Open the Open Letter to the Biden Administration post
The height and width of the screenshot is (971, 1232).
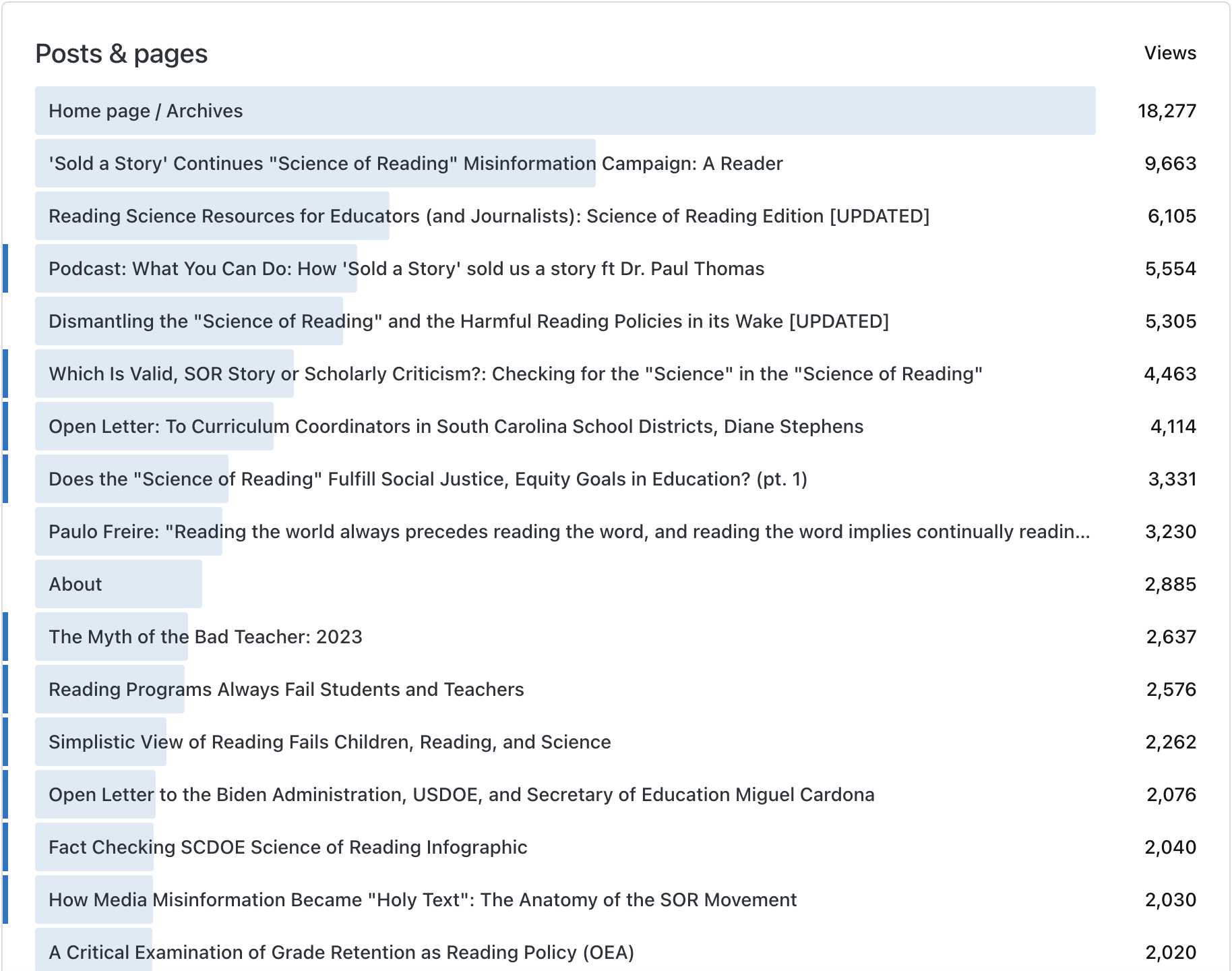coord(462,794)
